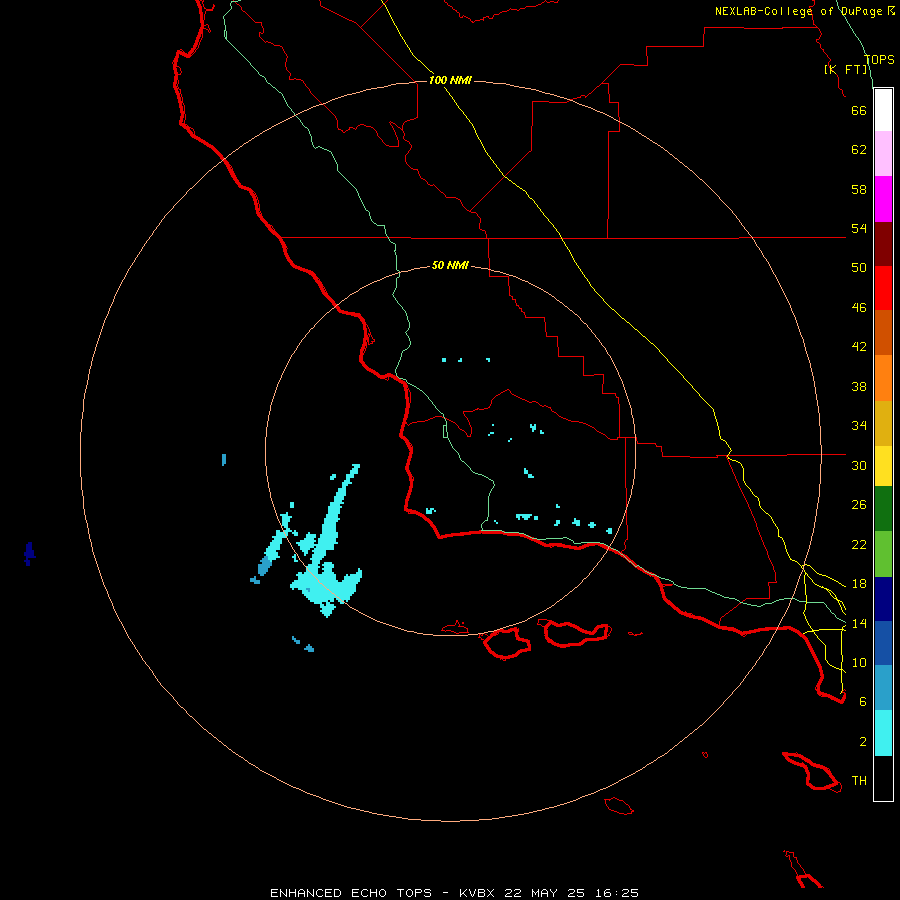
Task: Click the "TH" legend label
Action: point(859,781)
